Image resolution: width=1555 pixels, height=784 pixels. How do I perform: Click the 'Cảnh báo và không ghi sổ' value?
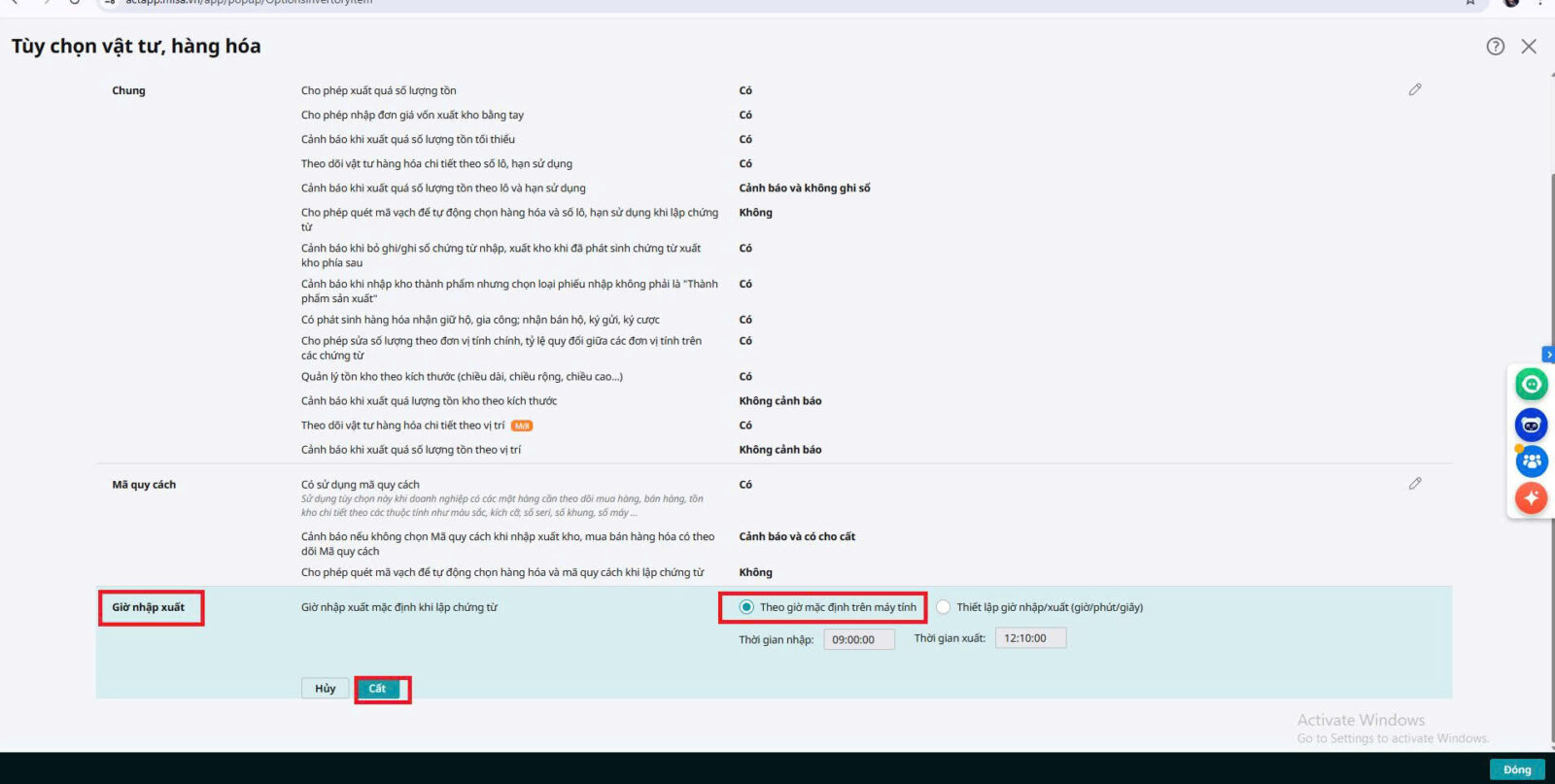click(x=805, y=188)
